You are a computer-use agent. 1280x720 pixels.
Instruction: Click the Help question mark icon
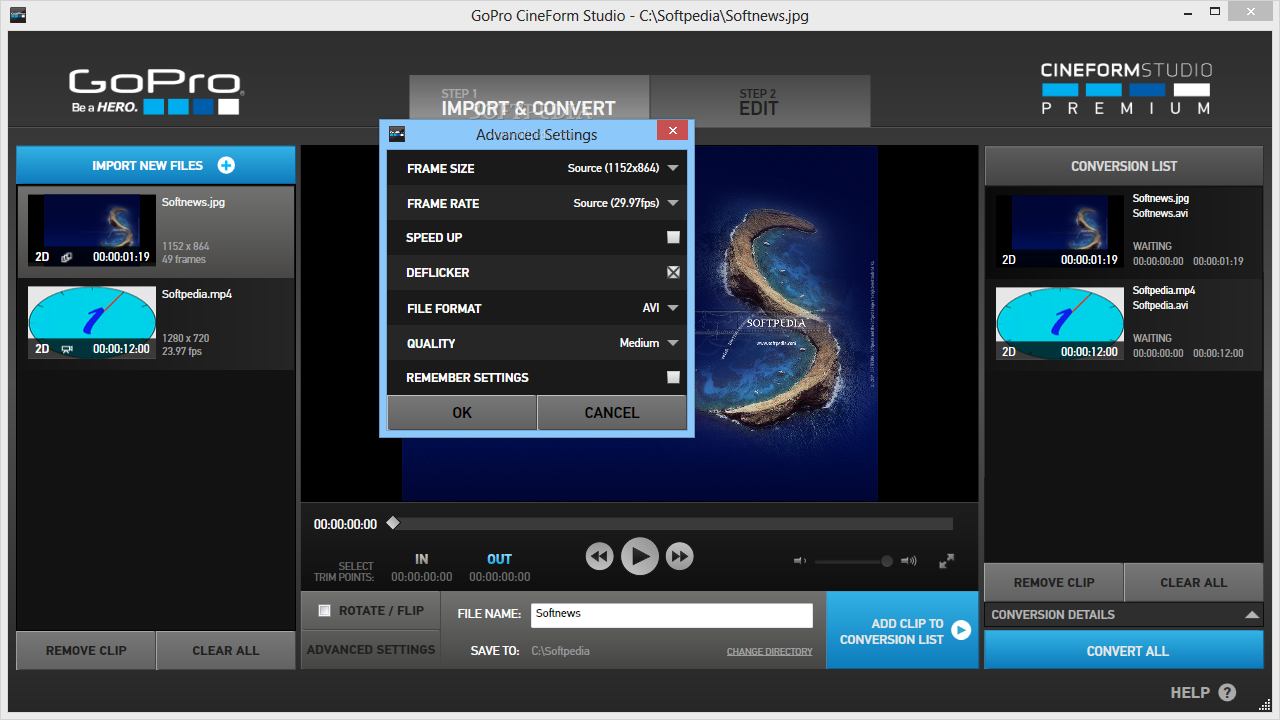tap(1227, 692)
